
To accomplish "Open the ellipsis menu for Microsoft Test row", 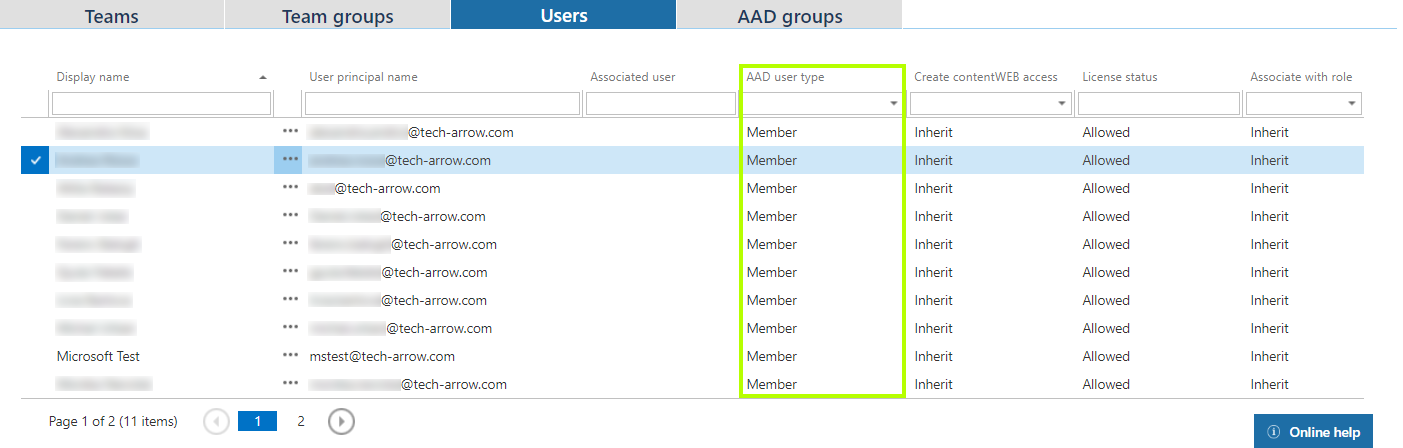I will (290, 356).
